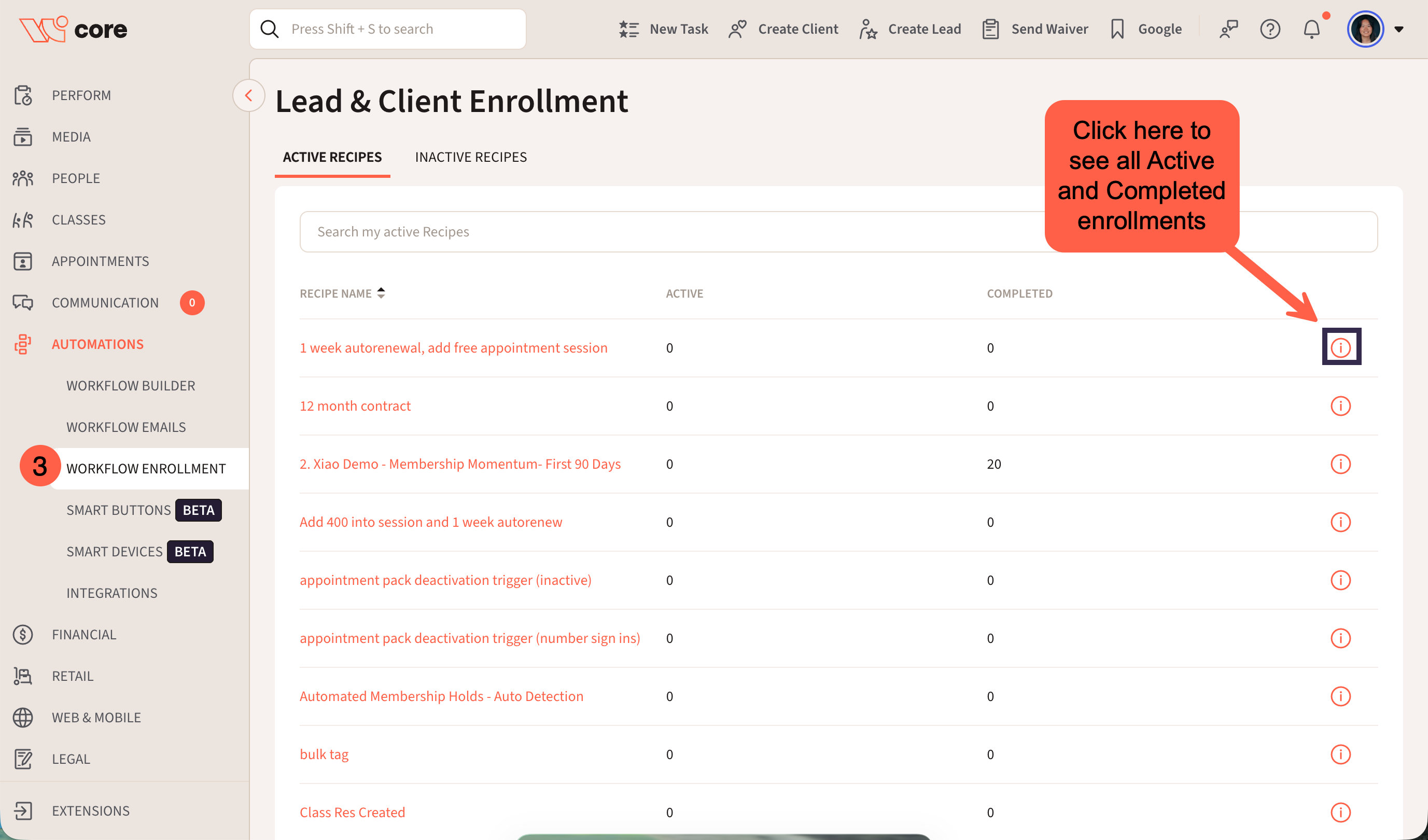Click the chat support person icon

coord(1228,30)
